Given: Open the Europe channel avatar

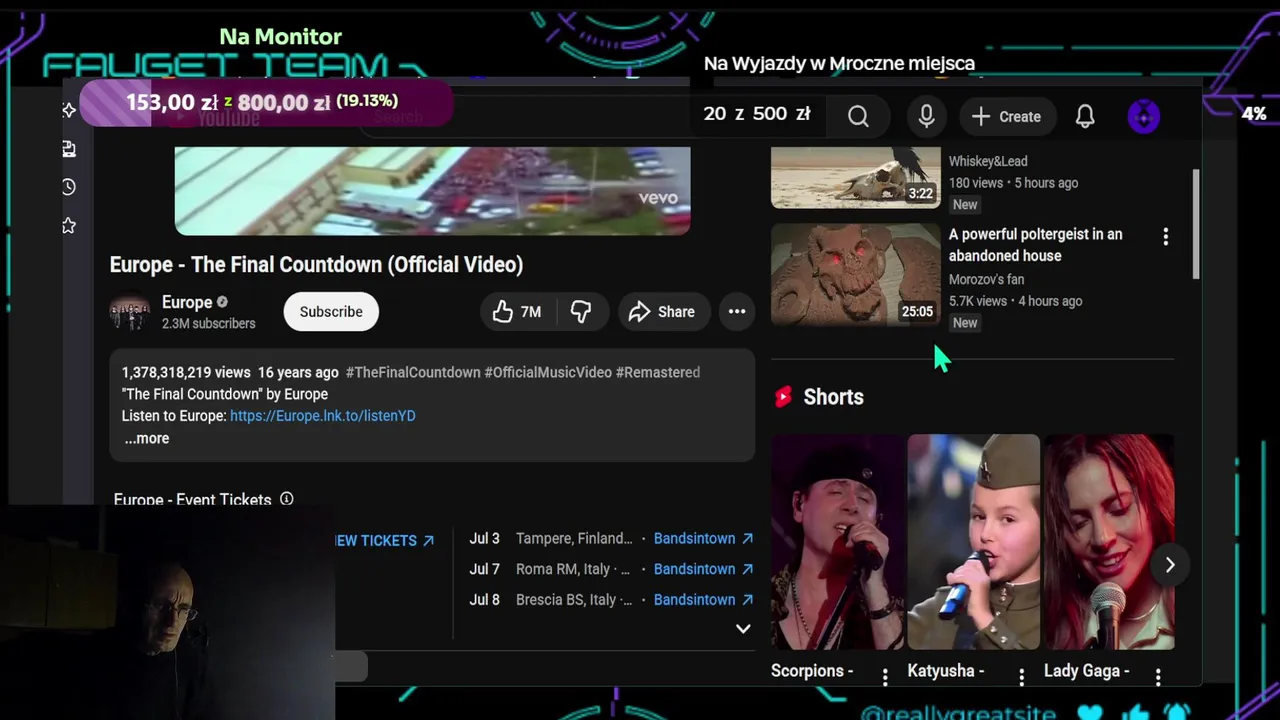Looking at the screenshot, I should (x=129, y=312).
